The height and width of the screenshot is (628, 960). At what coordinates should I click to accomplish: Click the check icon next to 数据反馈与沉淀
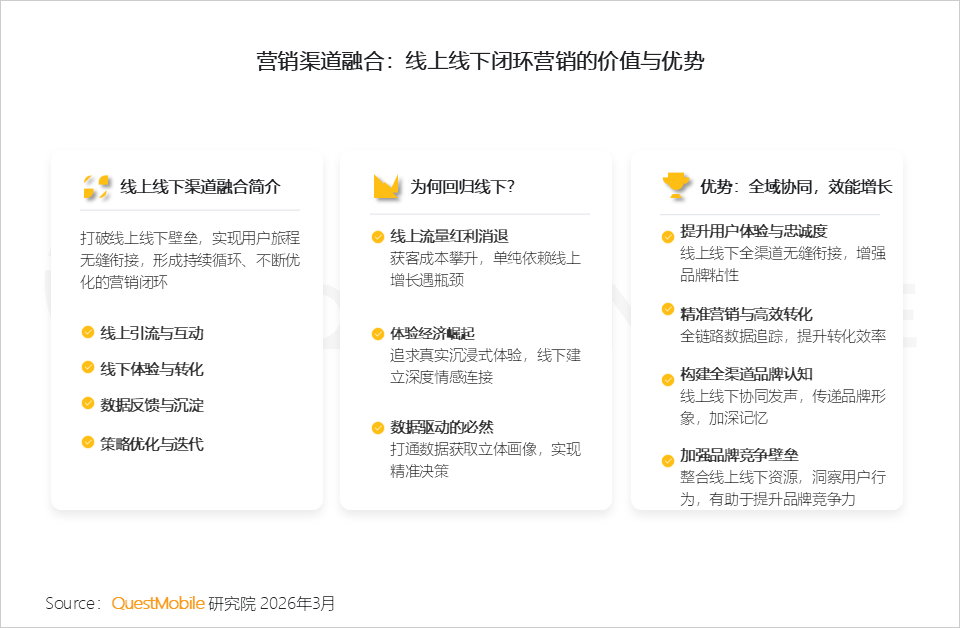[x=88, y=403]
